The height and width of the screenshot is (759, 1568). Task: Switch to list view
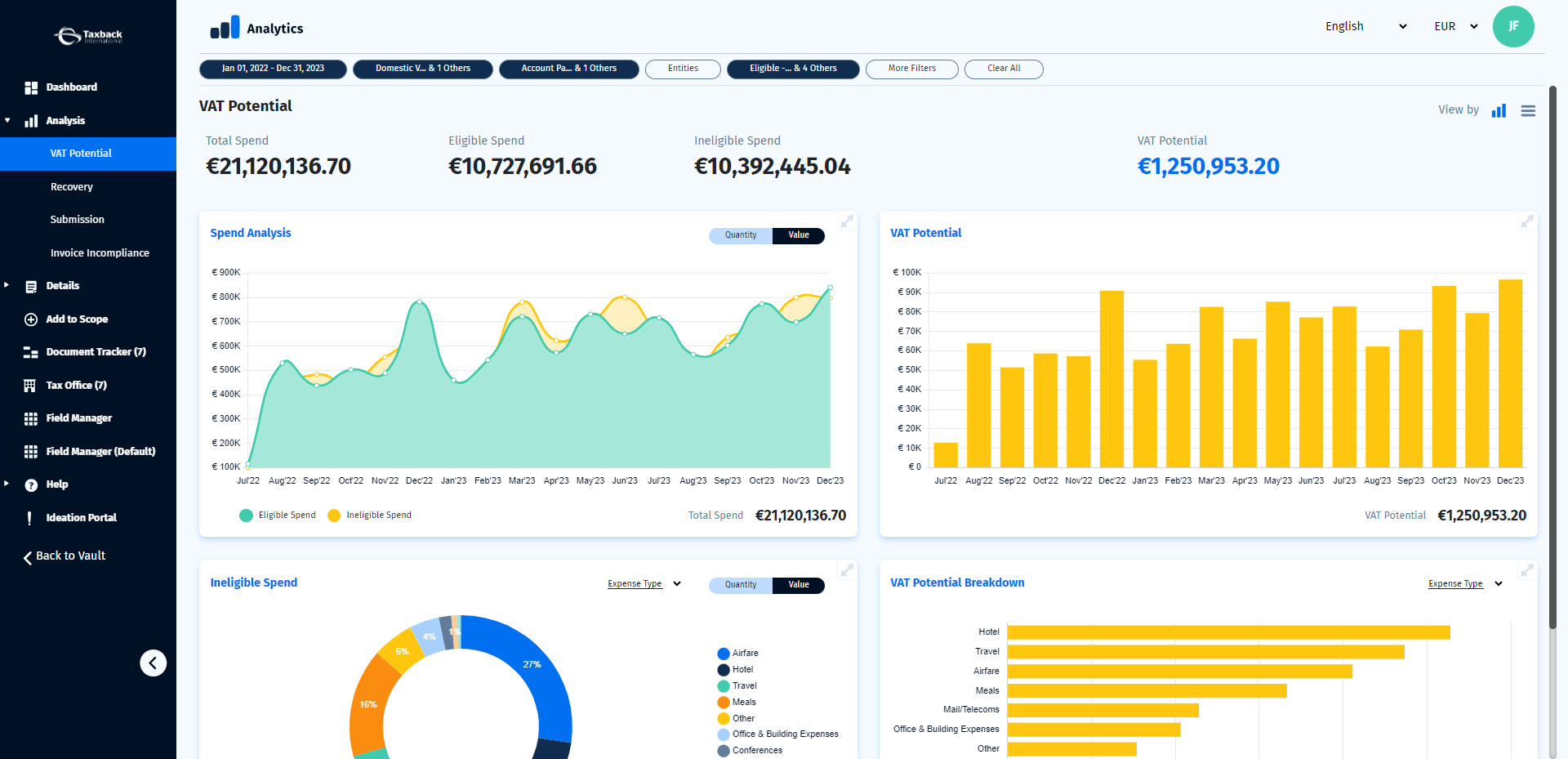[1528, 110]
